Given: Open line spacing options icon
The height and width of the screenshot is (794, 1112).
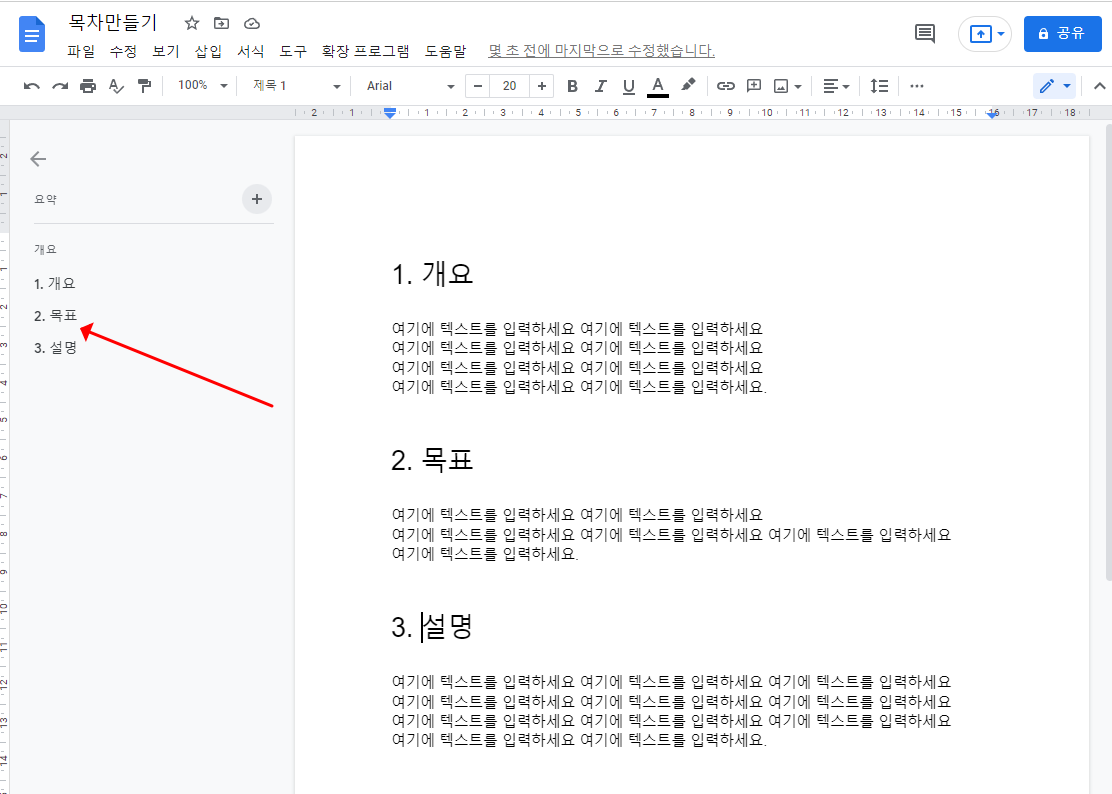Looking at the screenshot, I should pos(879,85).
